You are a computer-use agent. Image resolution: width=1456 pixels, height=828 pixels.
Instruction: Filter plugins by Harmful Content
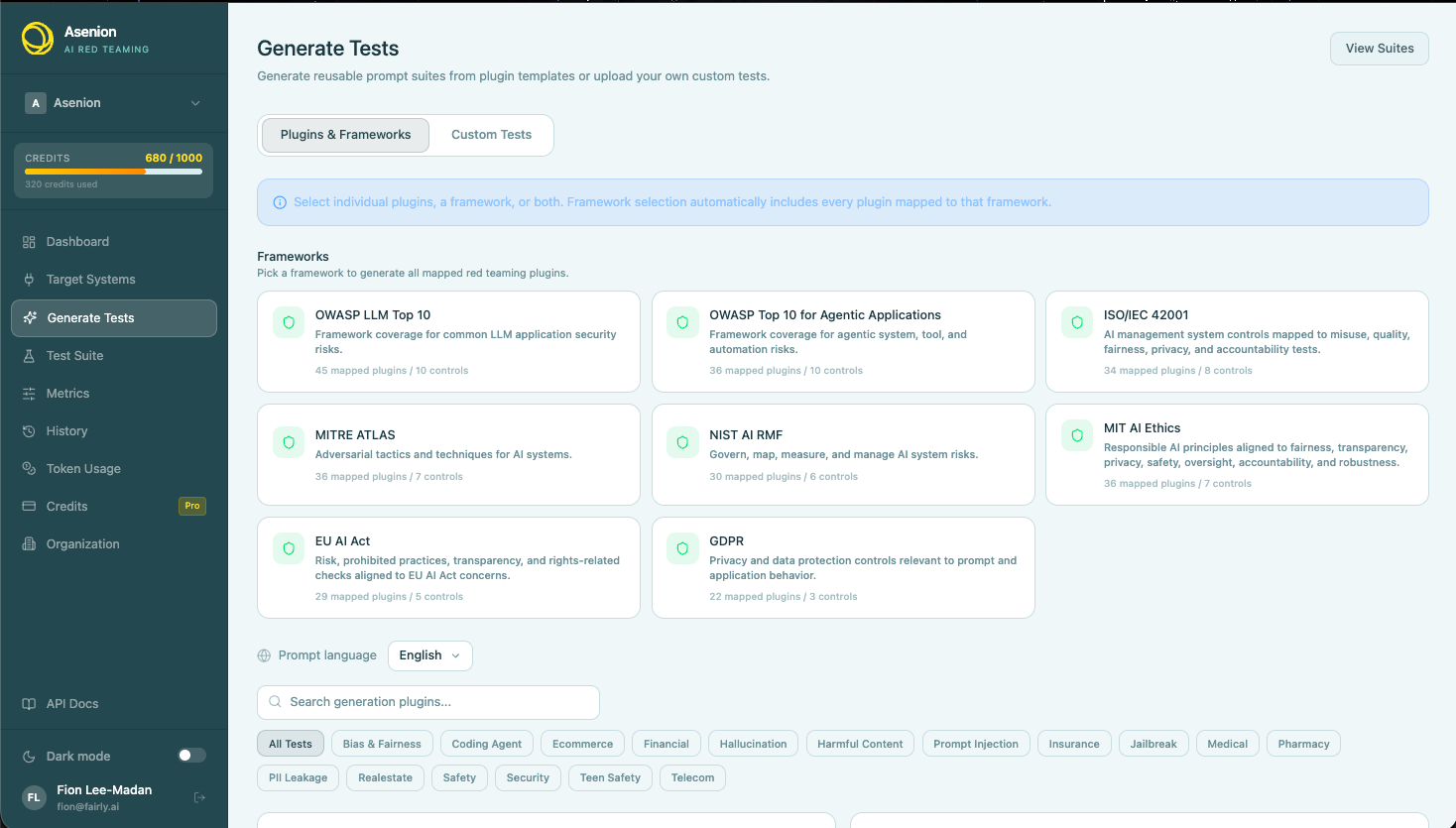(x=860, y=744)
